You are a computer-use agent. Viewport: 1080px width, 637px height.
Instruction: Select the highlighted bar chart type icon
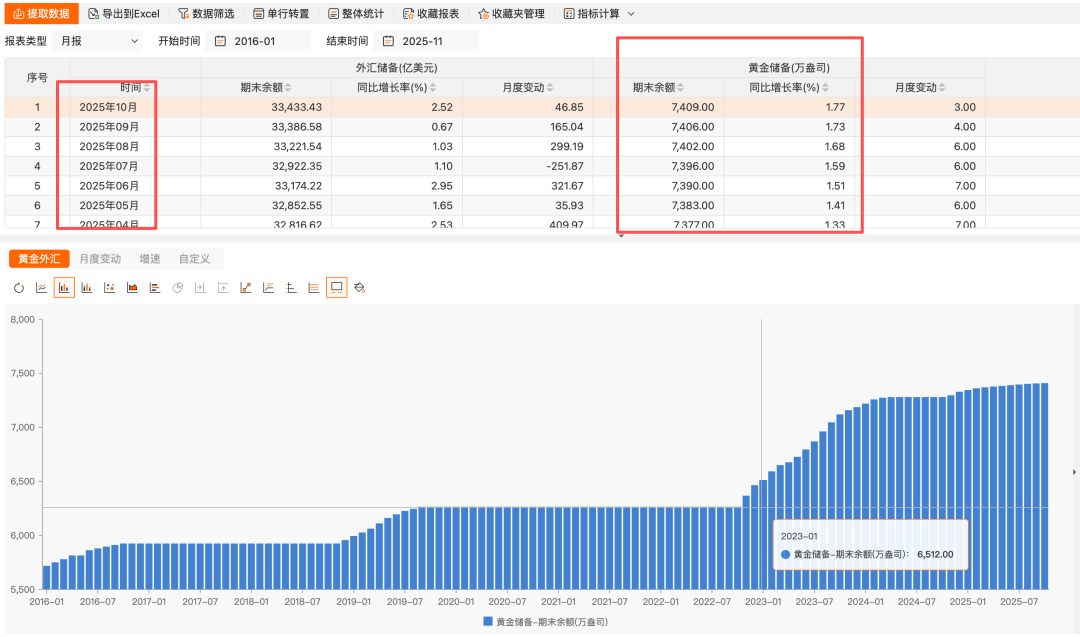64,288
